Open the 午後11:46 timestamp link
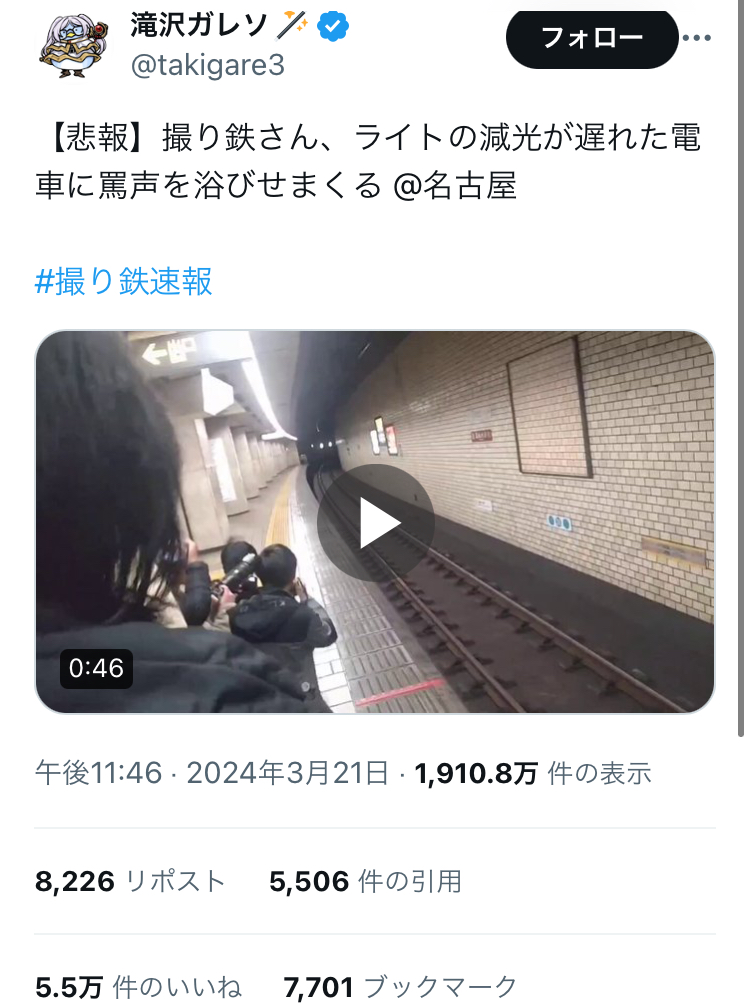Viewport: 750px width, 1005px height. (99, 773)
